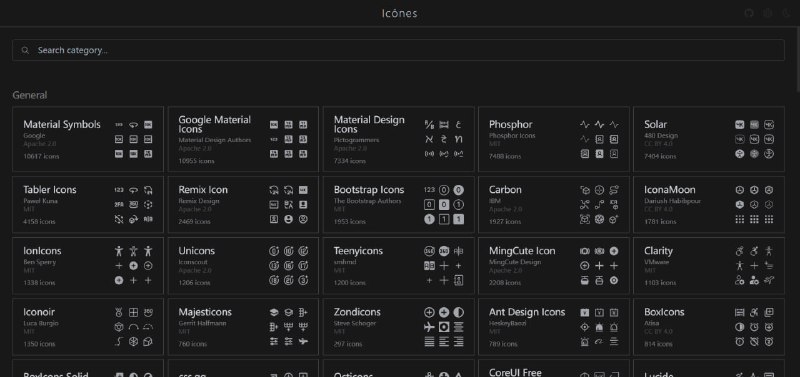The image size is (800, 377).
Task: Click the airplane icon in Zondicons card
Action: click(x=429, y=327)
